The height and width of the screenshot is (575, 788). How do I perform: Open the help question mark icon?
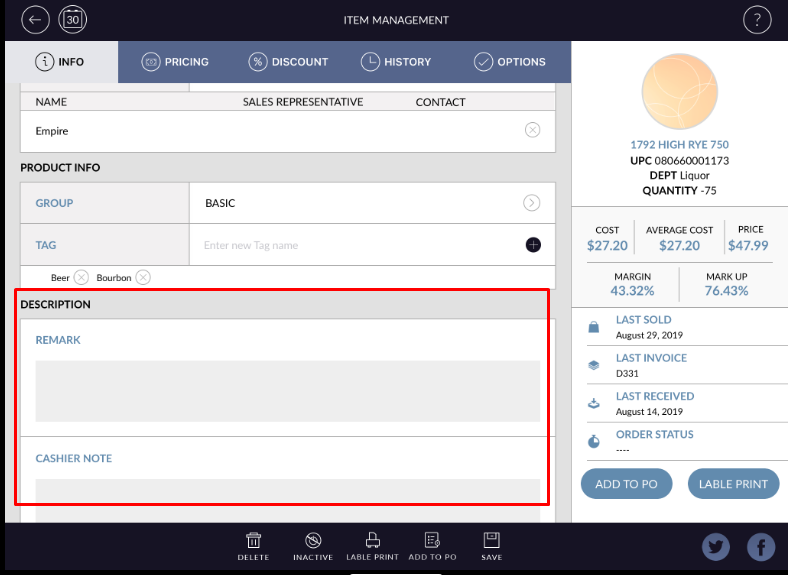click(x=757, y=19)
